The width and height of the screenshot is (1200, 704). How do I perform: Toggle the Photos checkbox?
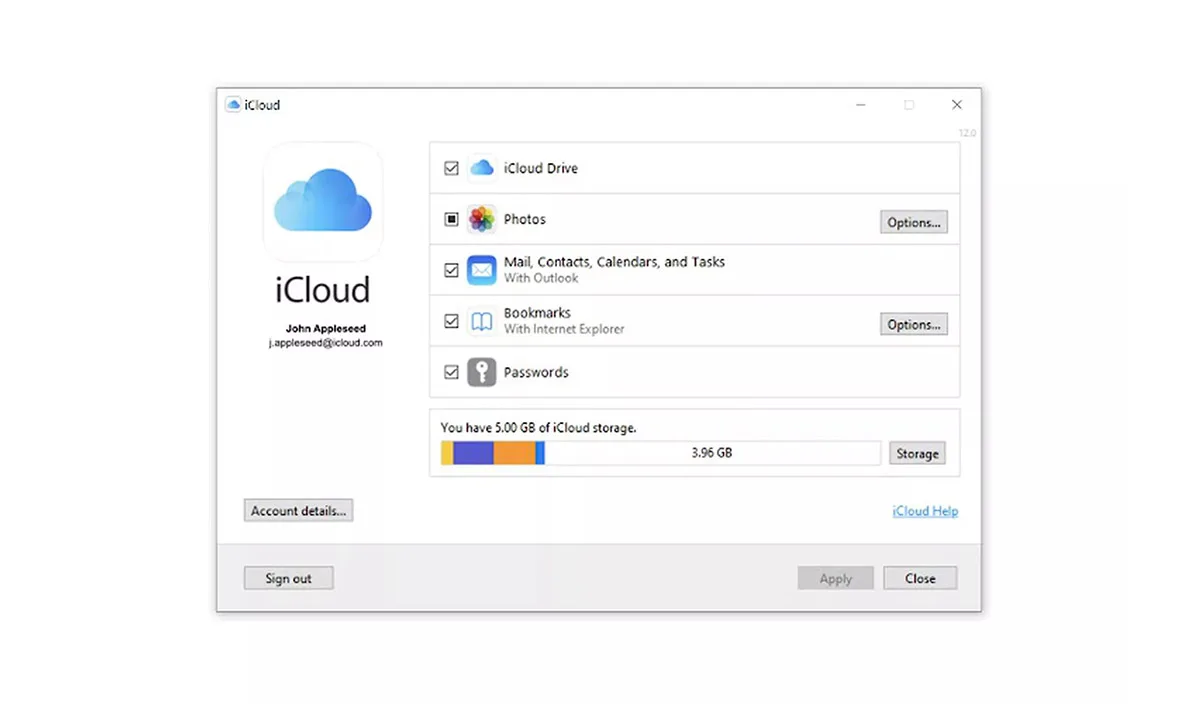coord(451,219)
